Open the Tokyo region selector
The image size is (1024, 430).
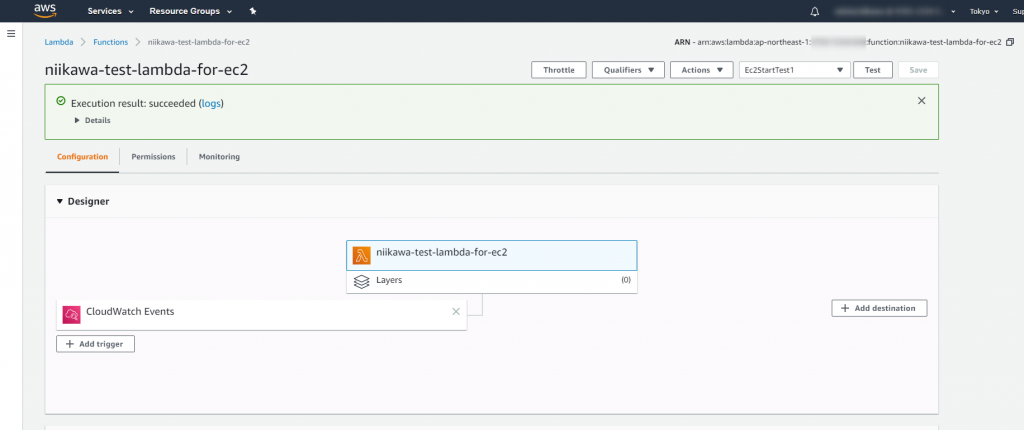point(984,11)
